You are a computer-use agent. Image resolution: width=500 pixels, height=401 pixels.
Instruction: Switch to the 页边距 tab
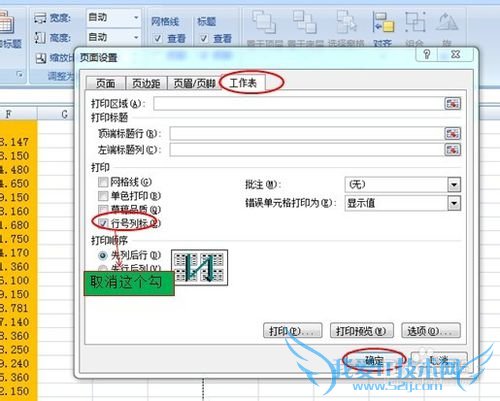tap(146, 83)
